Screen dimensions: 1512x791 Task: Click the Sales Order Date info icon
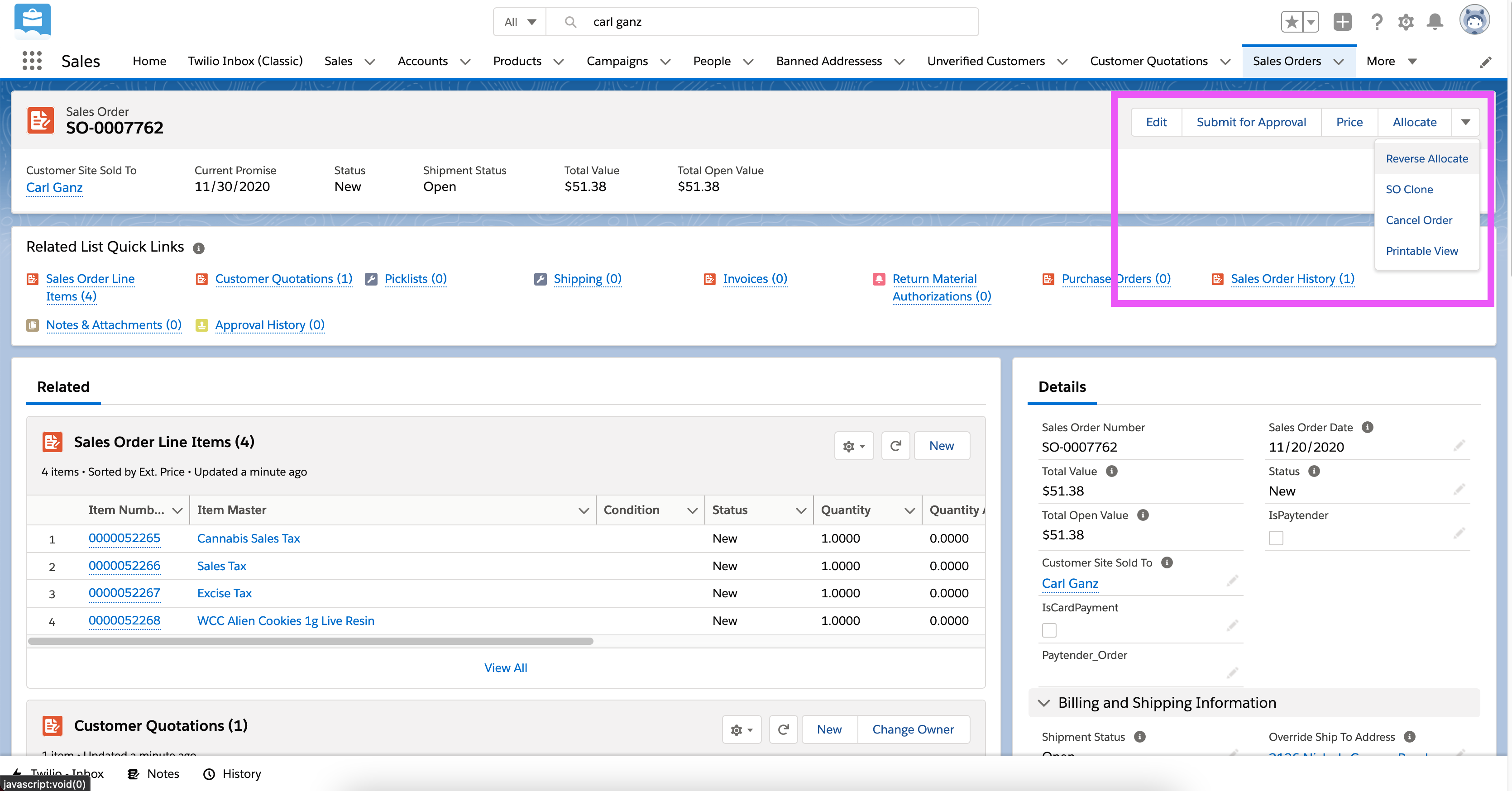pyautogui.click(x=1368, y=427)
